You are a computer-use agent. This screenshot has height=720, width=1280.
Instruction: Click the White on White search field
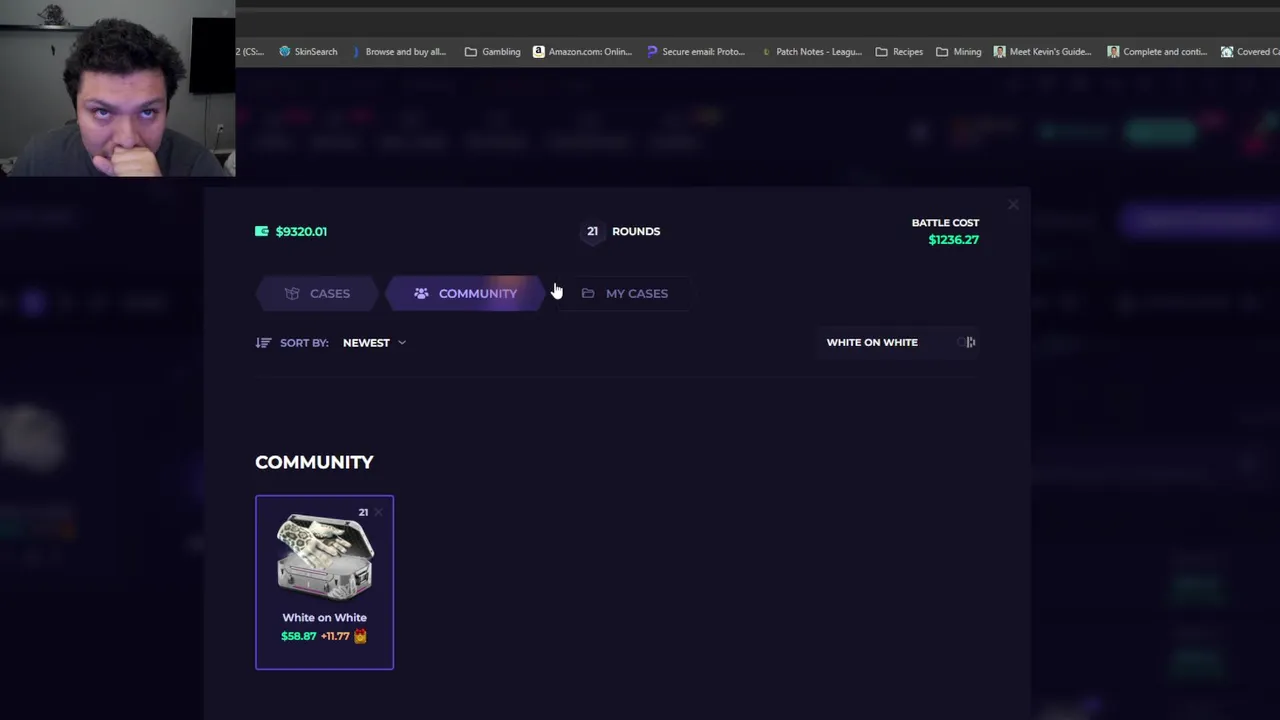(x=897, y=342)
